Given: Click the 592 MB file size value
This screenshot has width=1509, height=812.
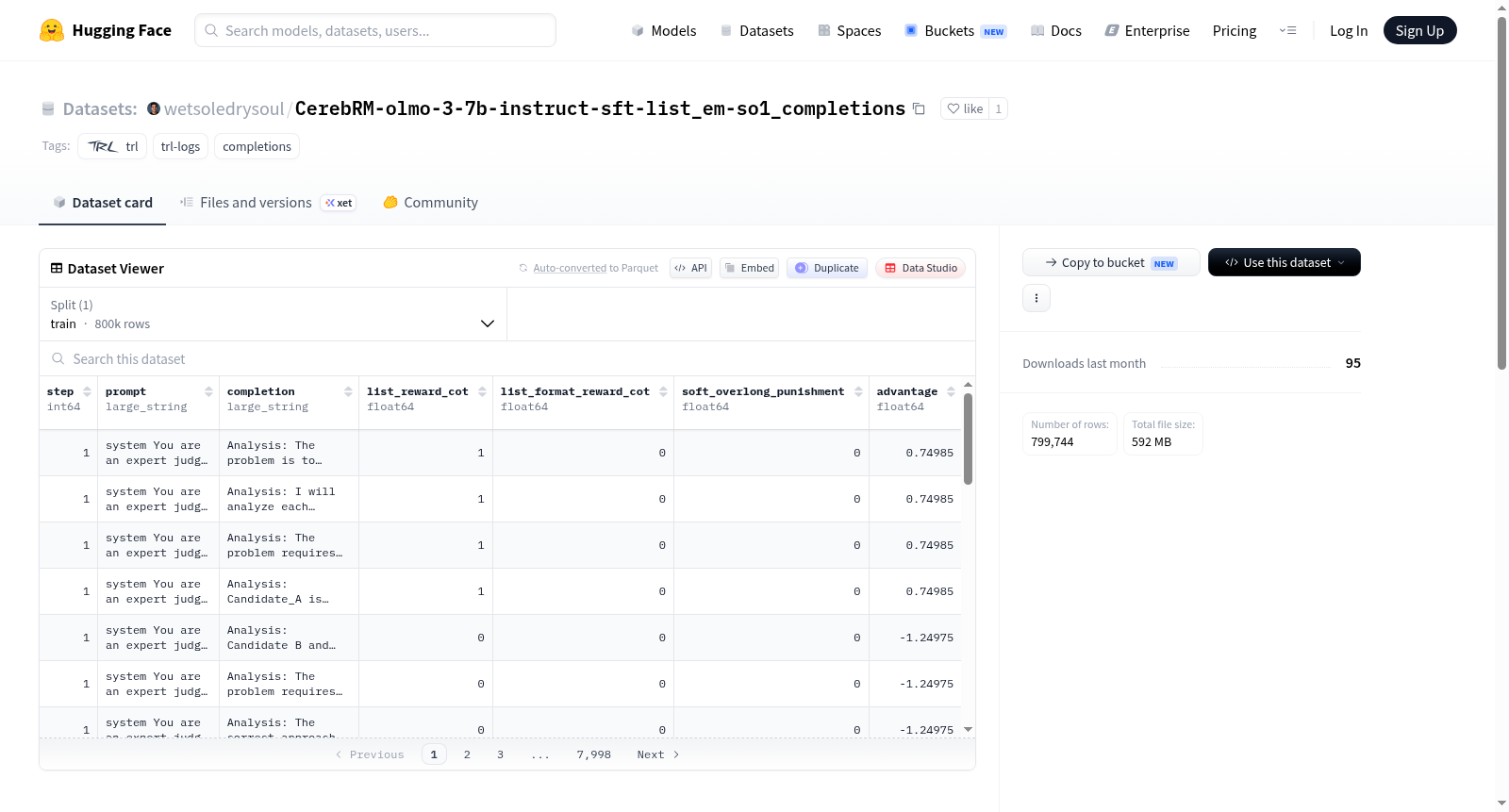Looking at the screenshot, I should point(1152,441).
